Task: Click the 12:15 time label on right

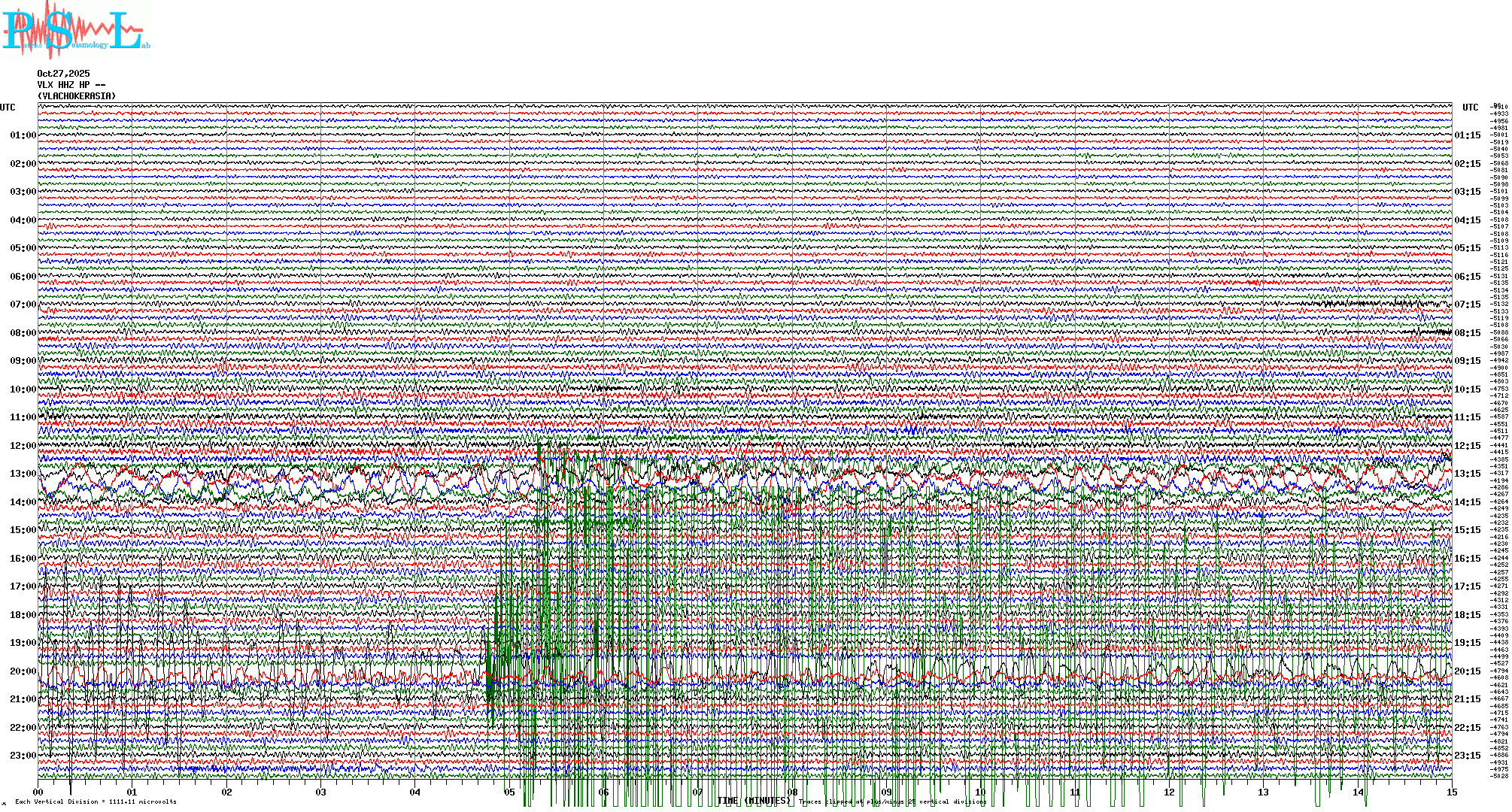Action: point(1467,446)
